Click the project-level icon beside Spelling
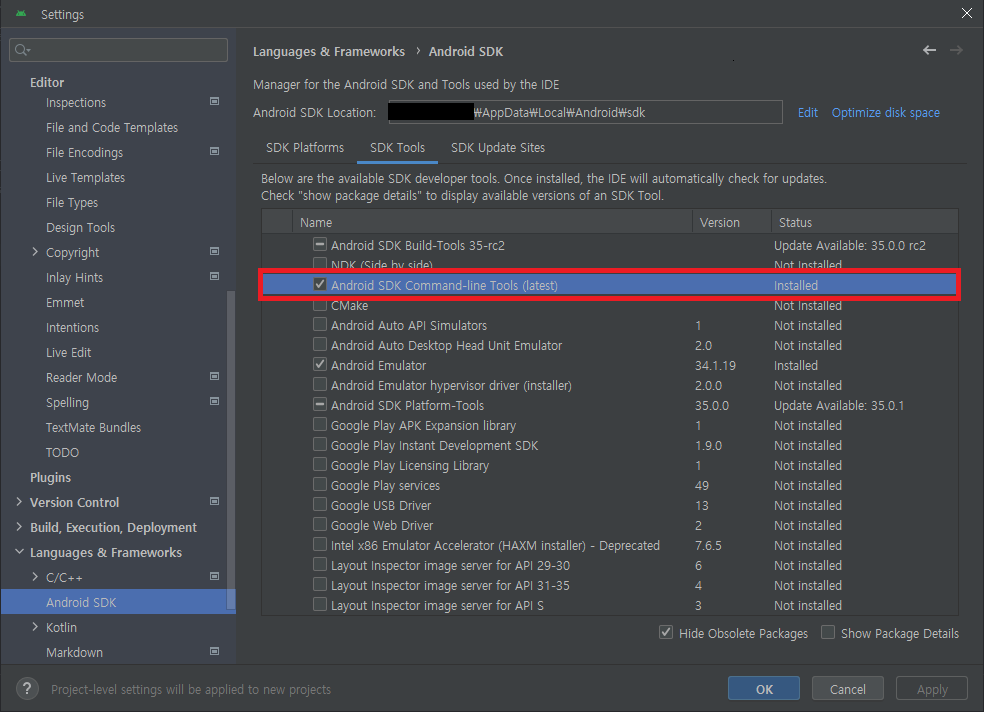 coord(215,401)
